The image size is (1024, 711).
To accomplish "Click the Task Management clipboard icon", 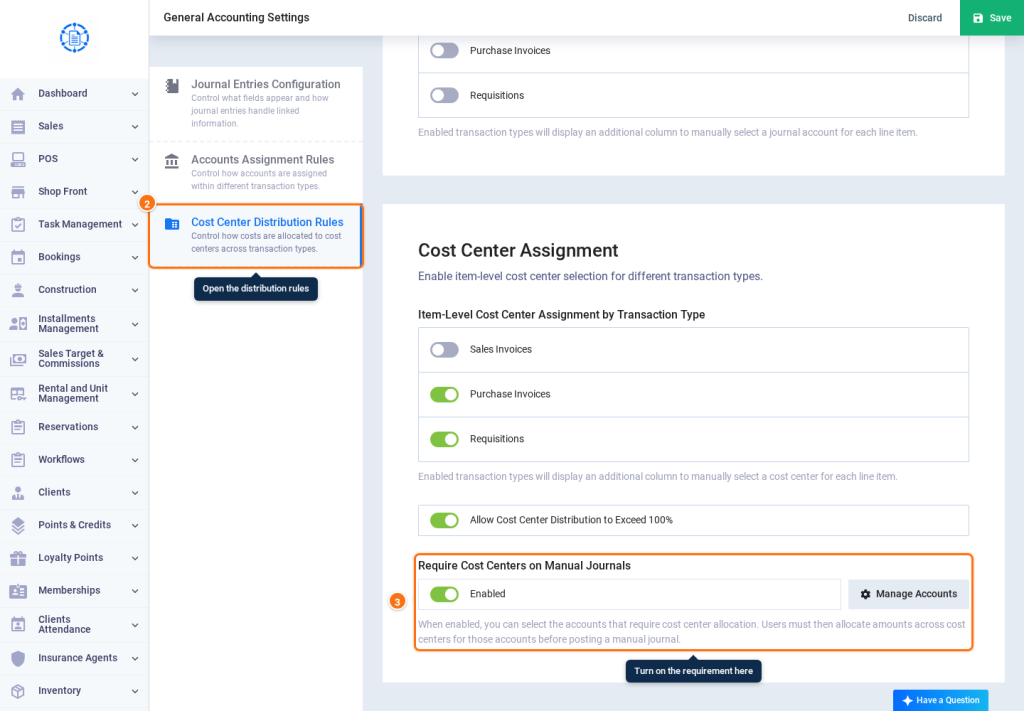I will coord(18,225).
